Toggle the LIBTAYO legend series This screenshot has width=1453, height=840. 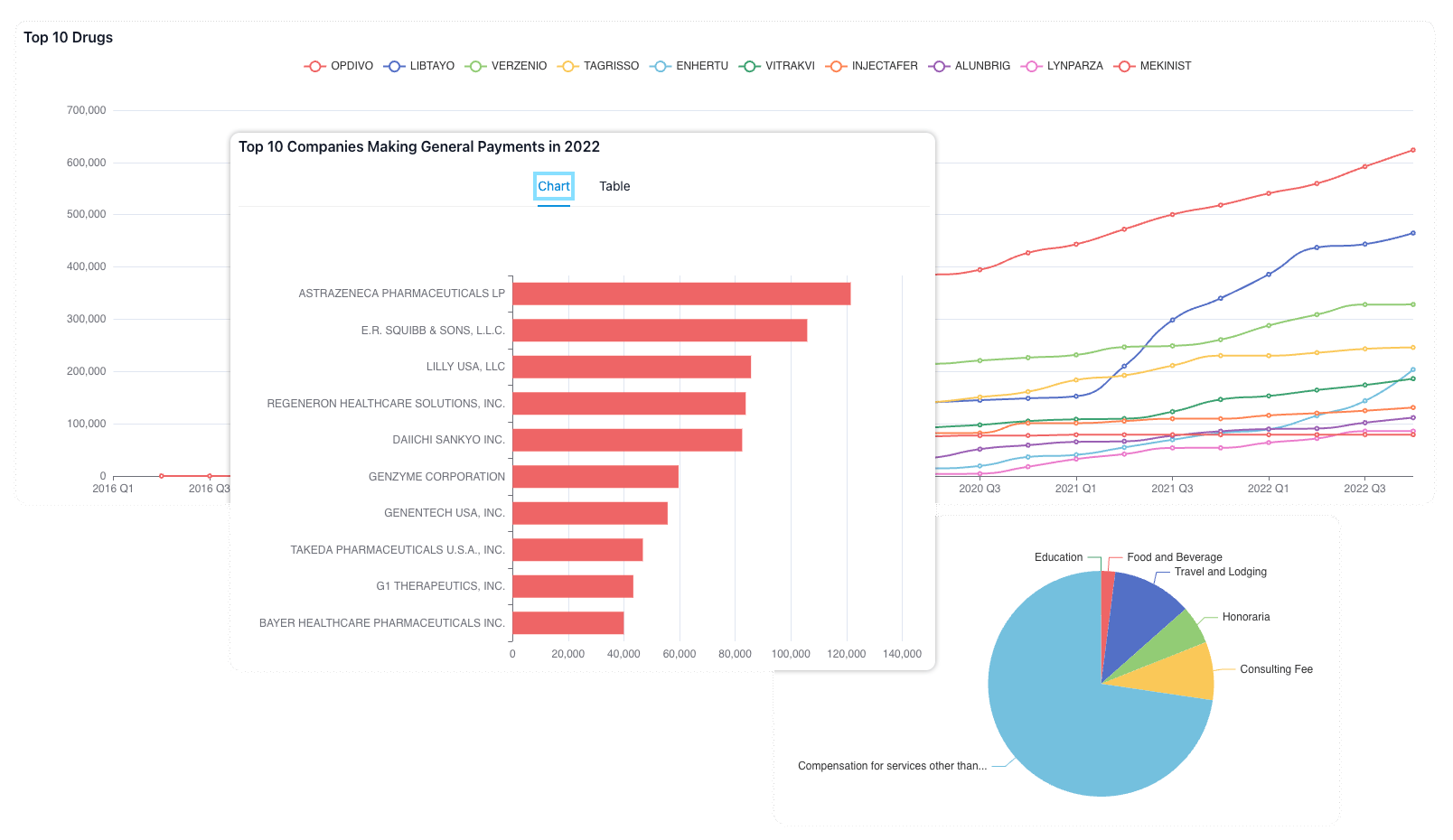click(x=418, y=66)
